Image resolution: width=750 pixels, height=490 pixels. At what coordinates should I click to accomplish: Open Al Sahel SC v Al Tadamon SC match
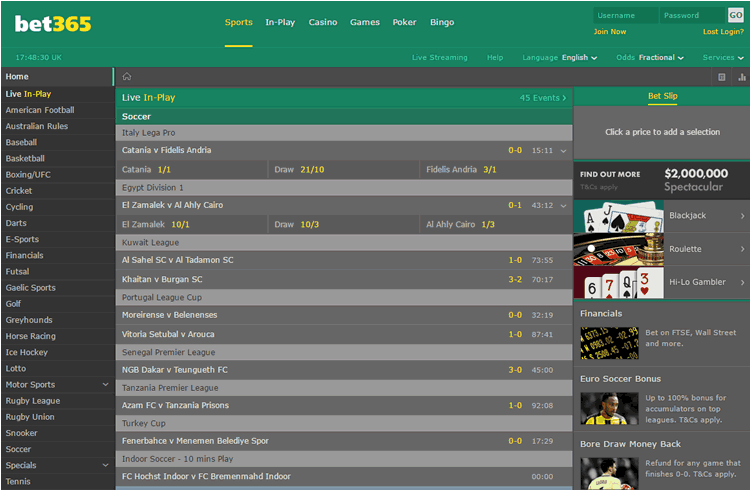coord(344,260)
